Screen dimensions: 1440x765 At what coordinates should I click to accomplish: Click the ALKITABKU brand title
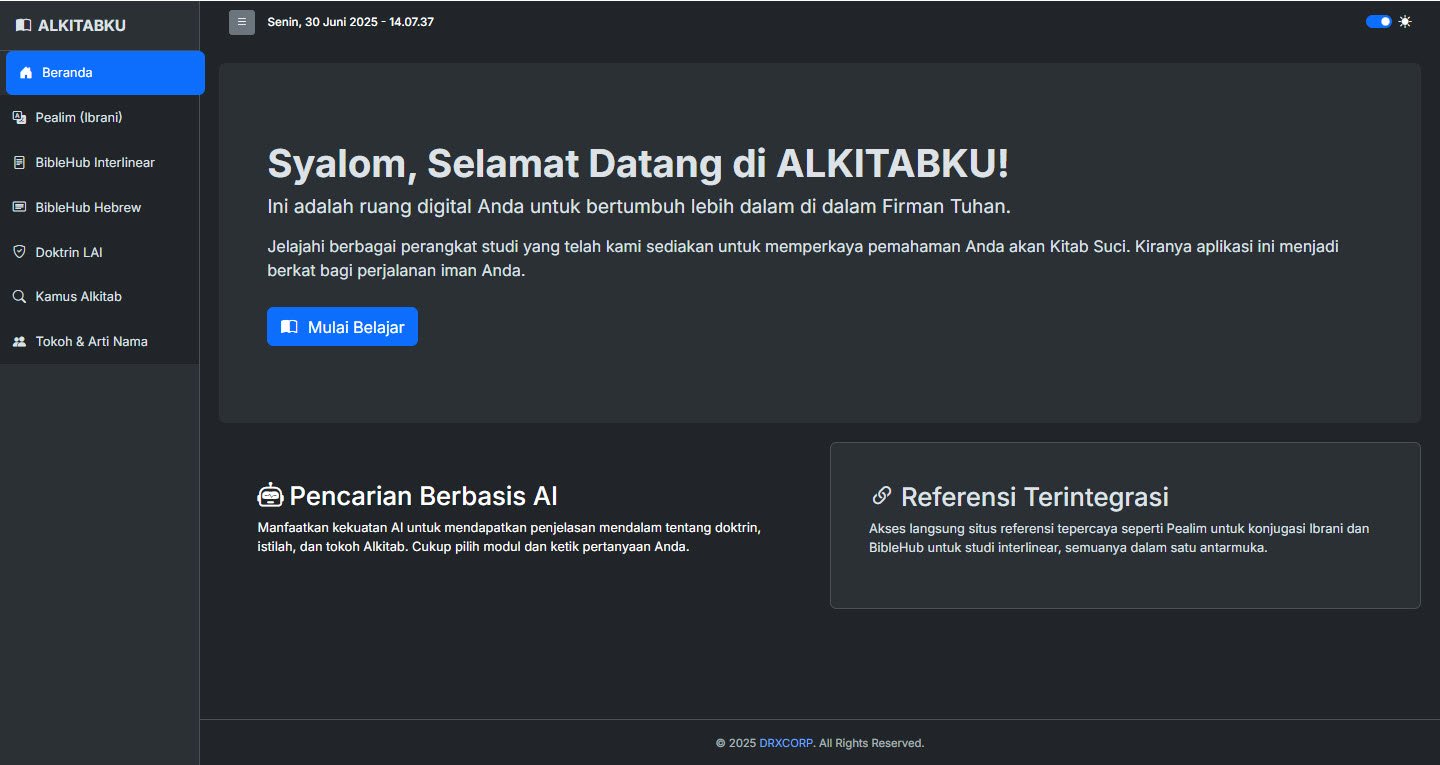[82, 25]
